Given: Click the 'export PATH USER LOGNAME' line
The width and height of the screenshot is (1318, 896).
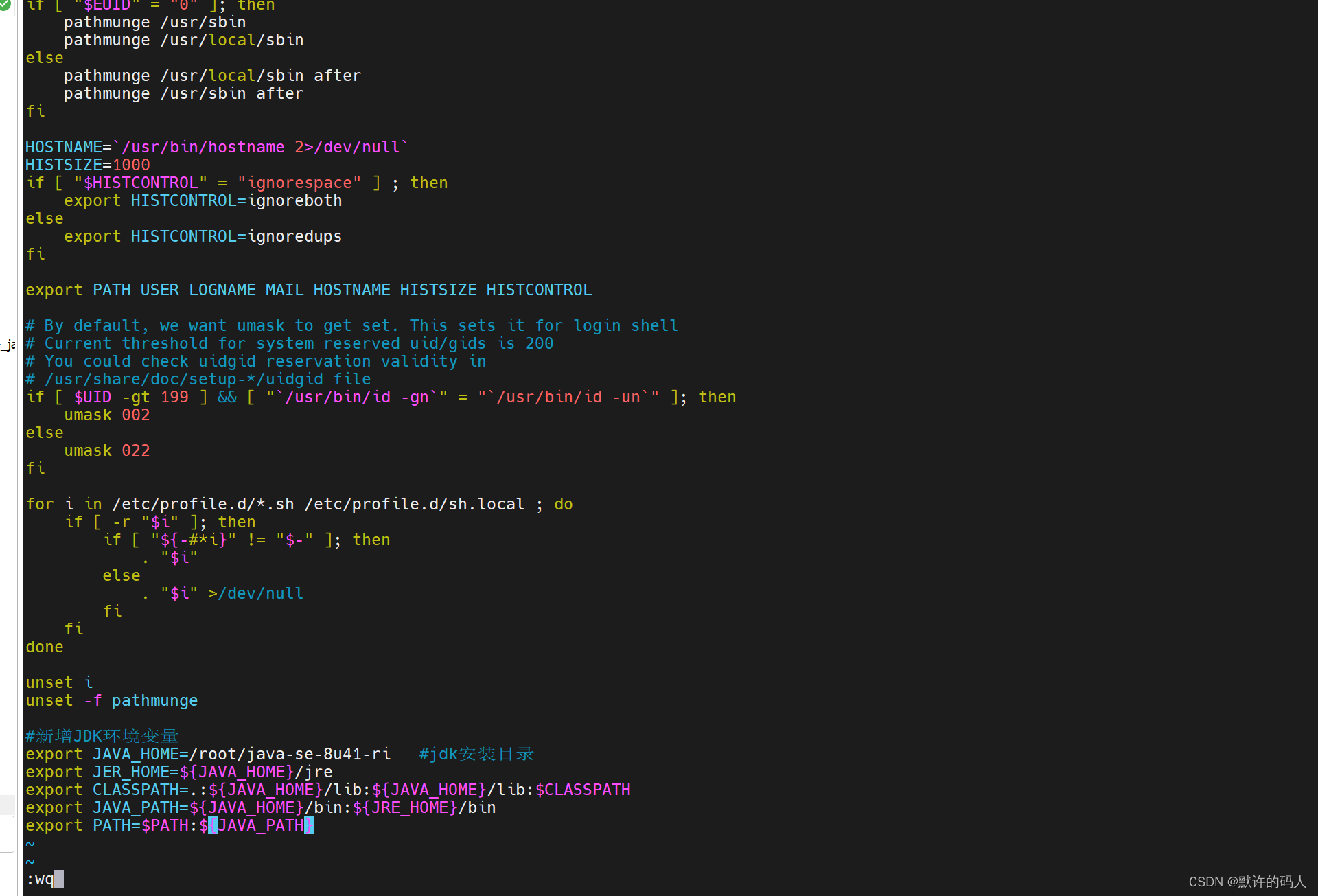Looking at the screenshot, I should coord(308,290).
